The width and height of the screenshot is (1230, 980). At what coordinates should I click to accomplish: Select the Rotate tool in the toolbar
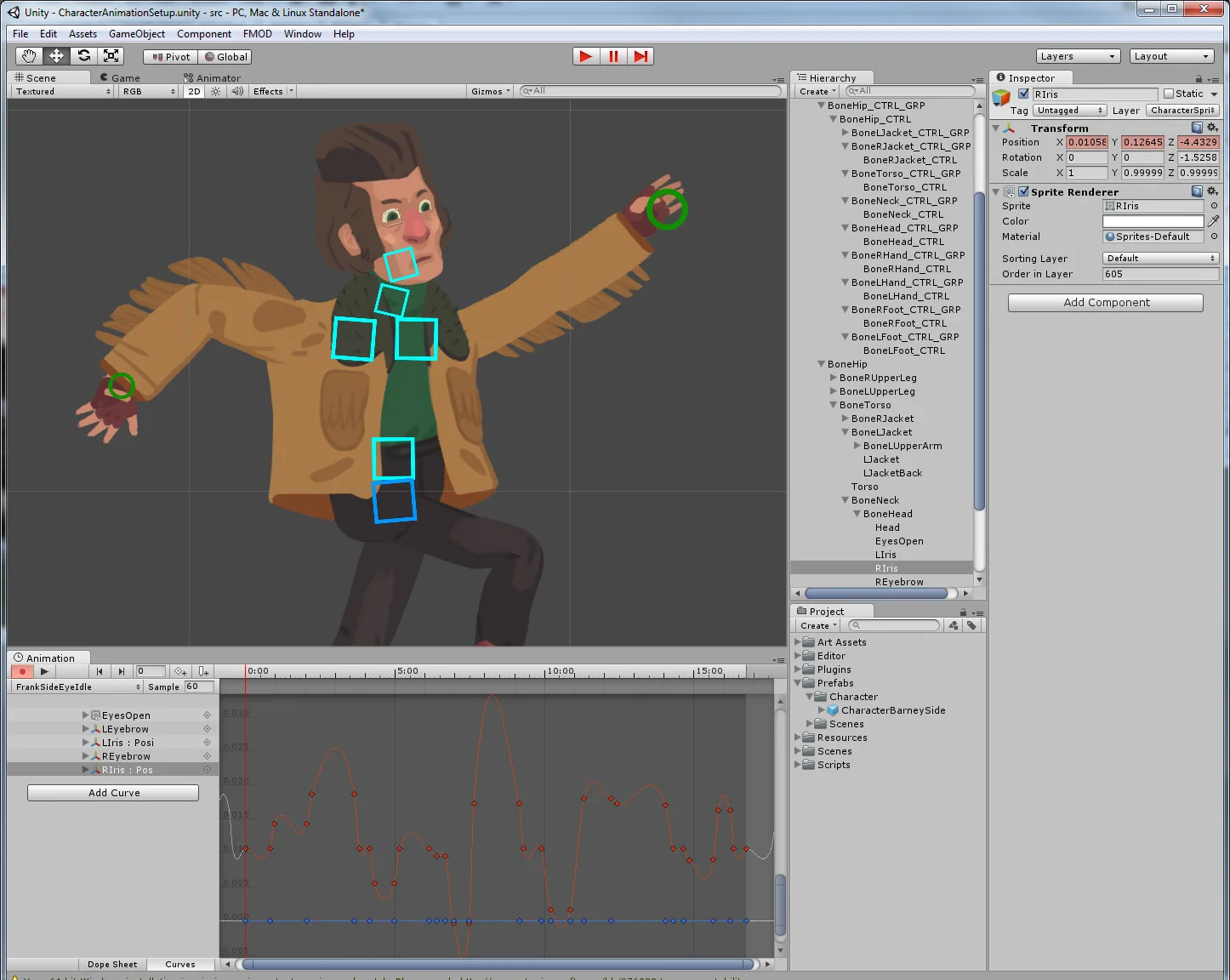(83, 56)
